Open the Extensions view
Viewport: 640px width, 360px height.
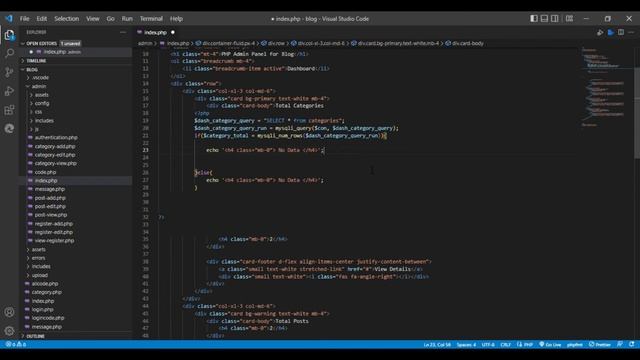(x=9, y=110)
